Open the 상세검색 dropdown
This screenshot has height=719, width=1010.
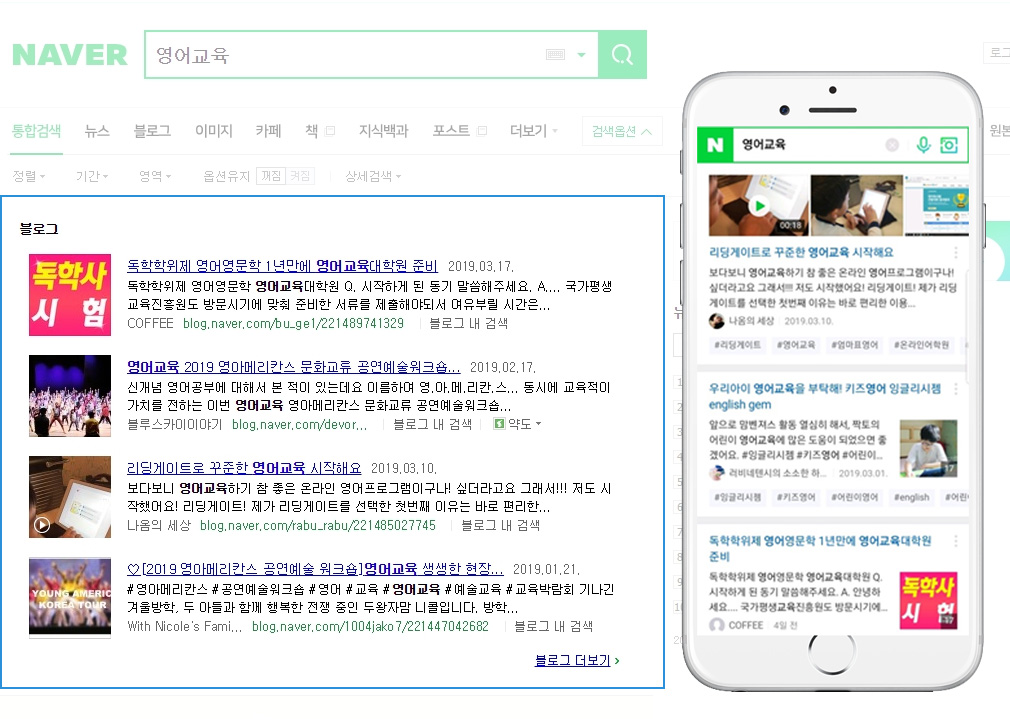point(373,176)
